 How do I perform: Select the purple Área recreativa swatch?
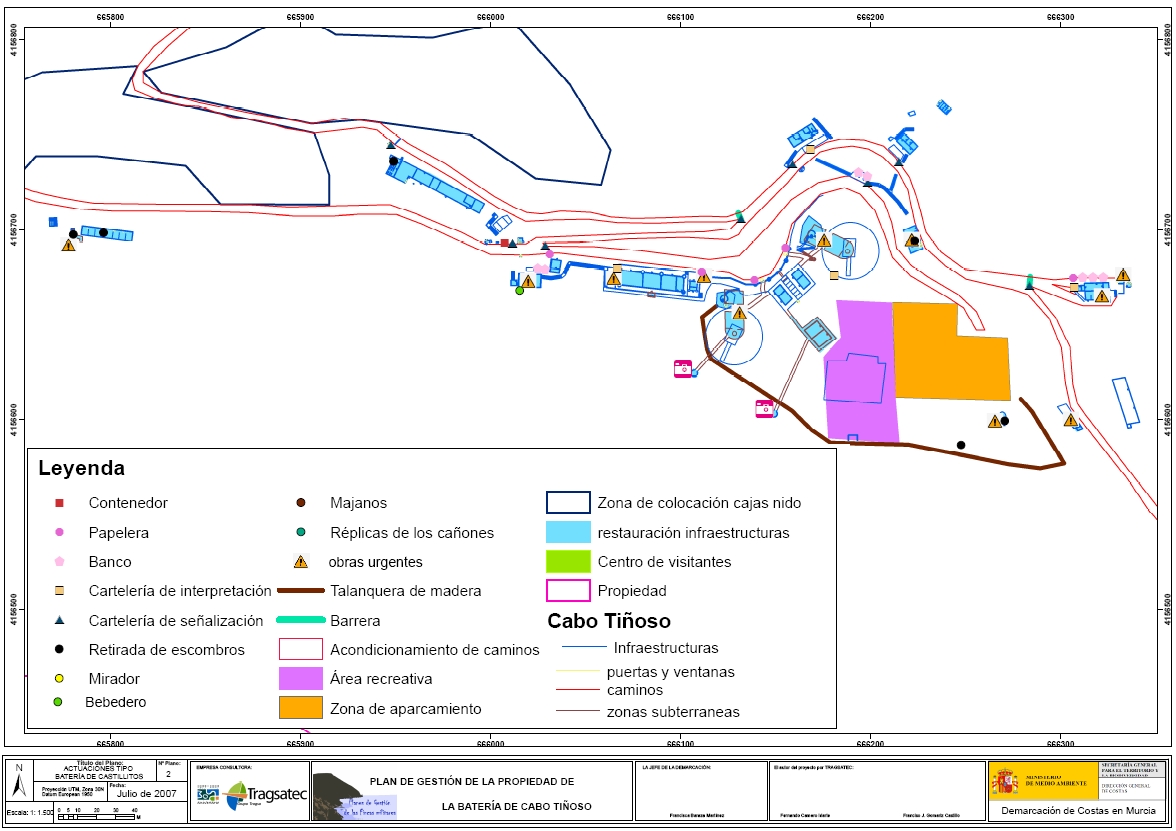[300, 679]
